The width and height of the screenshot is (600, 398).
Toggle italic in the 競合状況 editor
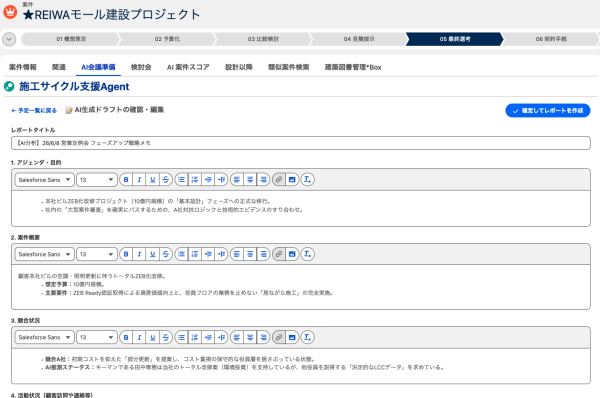tap(139, 338)
